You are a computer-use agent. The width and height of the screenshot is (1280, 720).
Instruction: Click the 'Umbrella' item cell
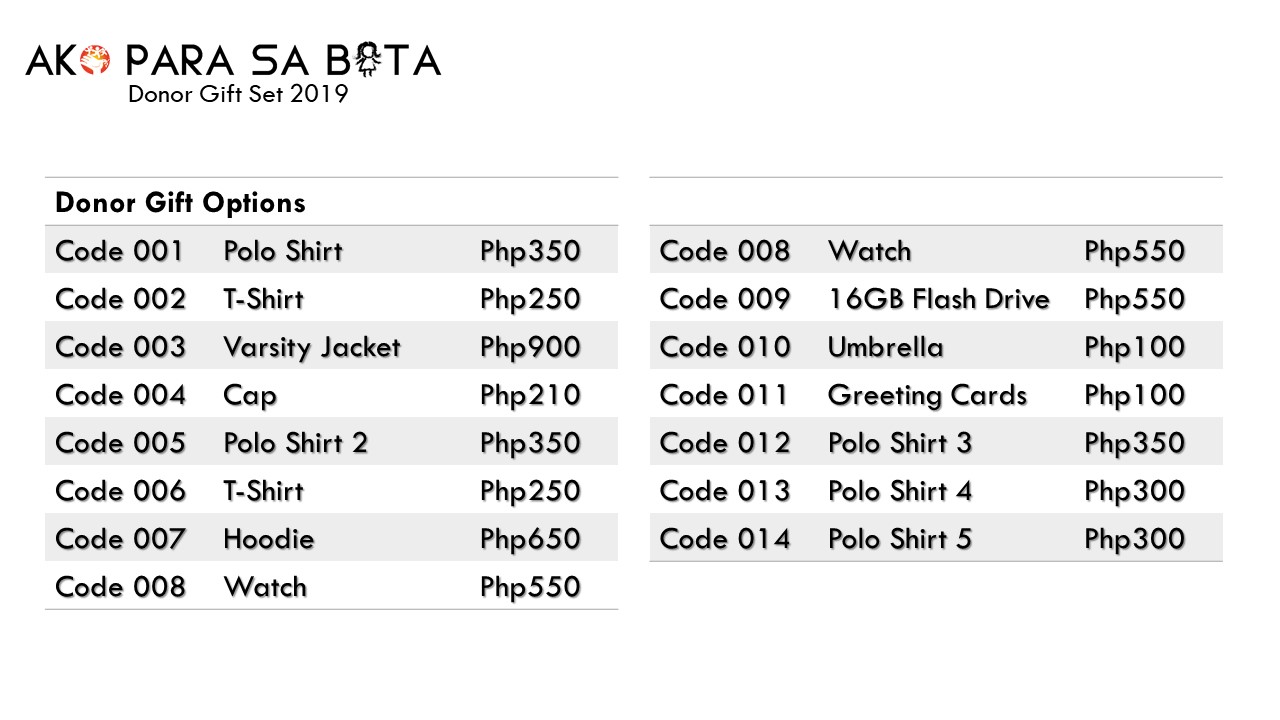(x=885, y=347)
